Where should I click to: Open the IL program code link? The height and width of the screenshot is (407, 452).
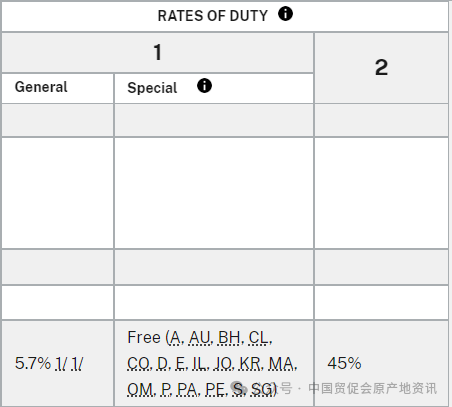coord(200,364)
